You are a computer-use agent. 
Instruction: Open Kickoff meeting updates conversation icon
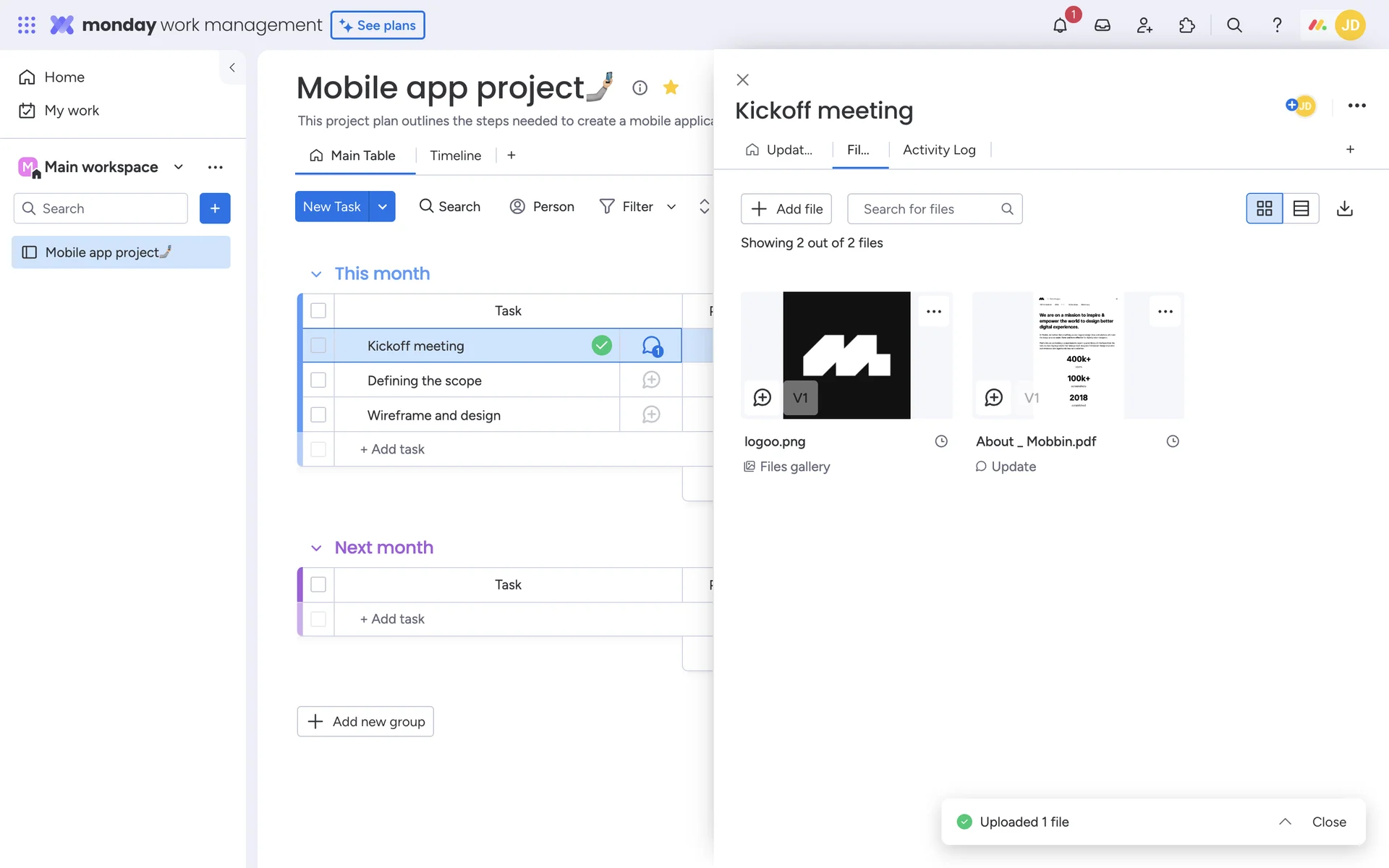click(651, 346)
